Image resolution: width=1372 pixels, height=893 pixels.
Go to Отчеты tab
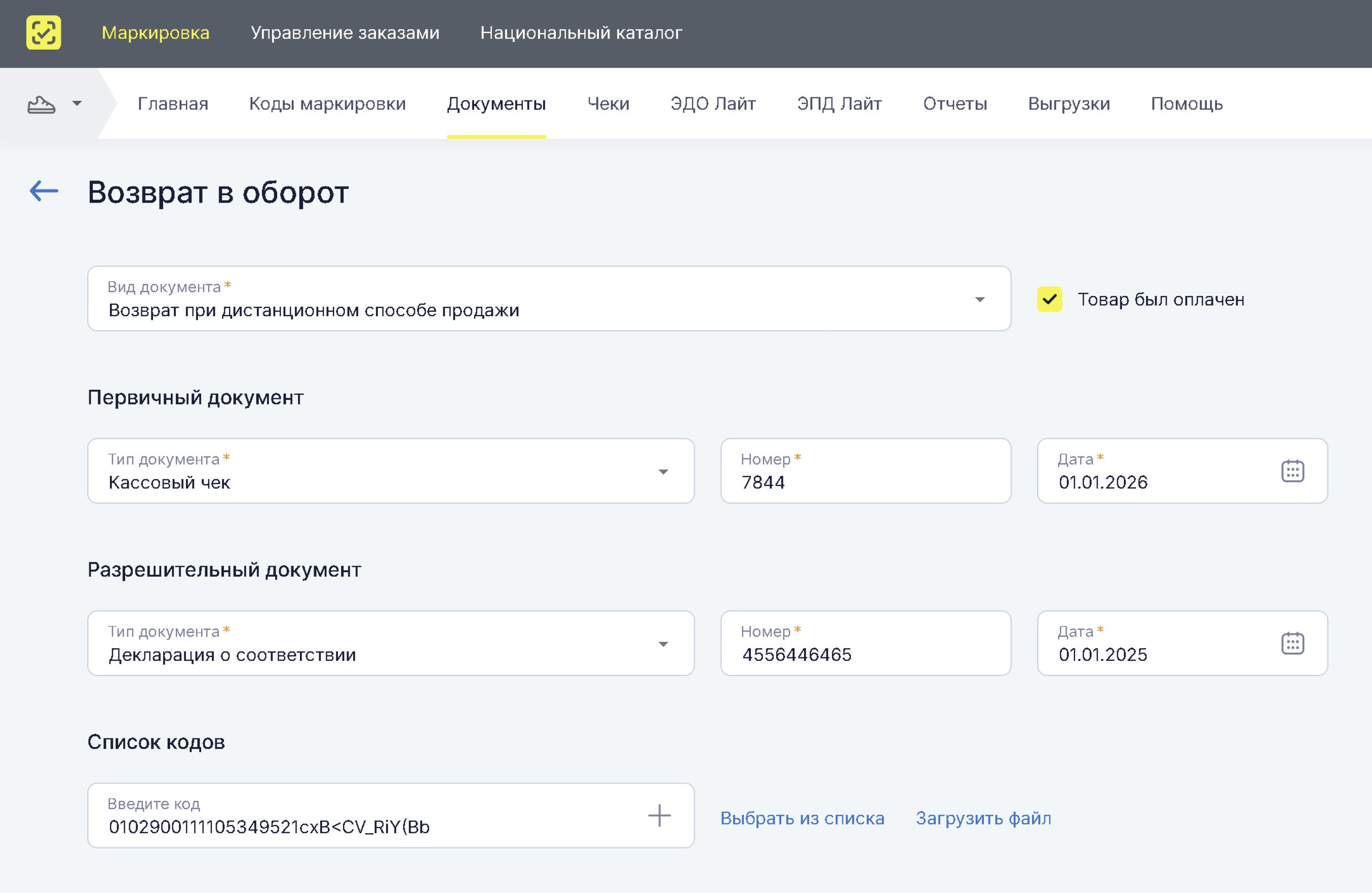click(x=955, y=104)
